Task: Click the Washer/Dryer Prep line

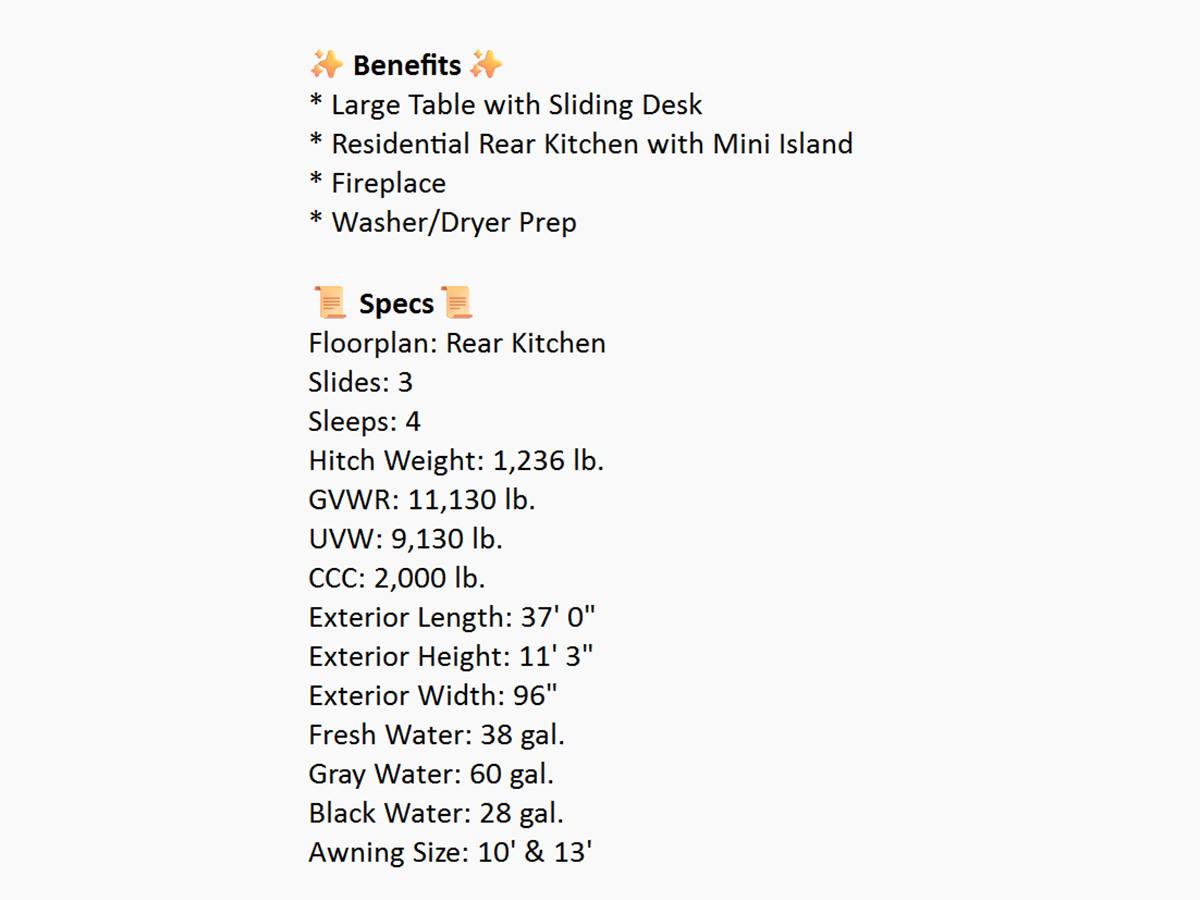Action: coord(443,222)
